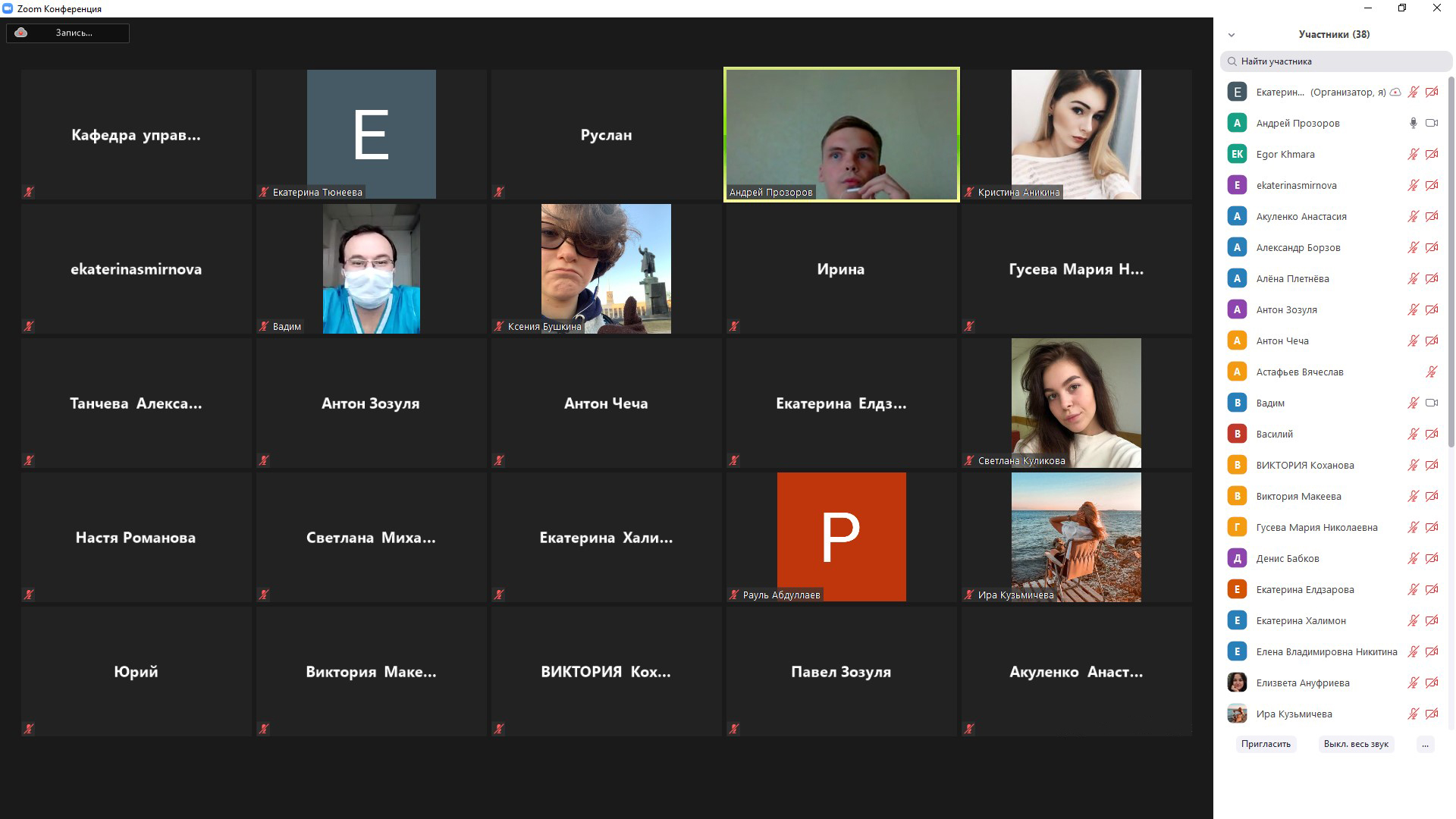The width and height of the screenshot is (1456, 819).
Task: Click camera-off icon for Екатерина Елдзарова in list
Action: [1432, 589]
